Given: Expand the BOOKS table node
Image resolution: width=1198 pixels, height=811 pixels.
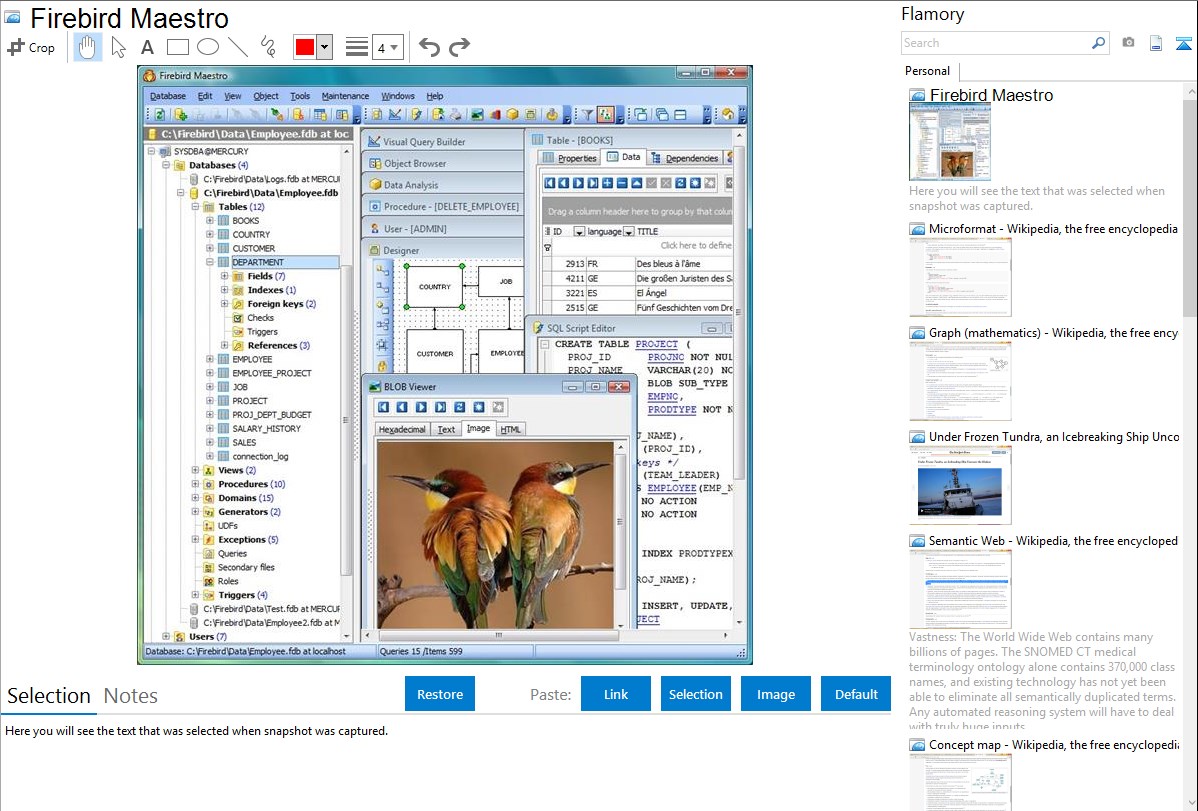Looking at the screenshot, I should pos(209,220).
